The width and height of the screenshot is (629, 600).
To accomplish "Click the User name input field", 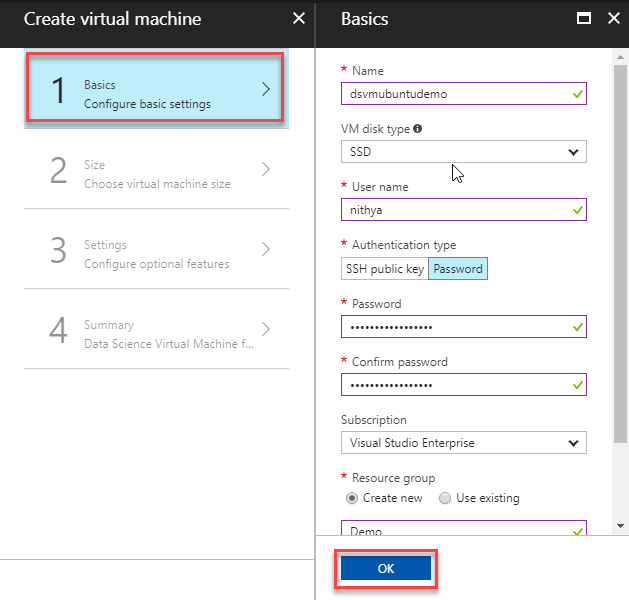I will 455,210.
